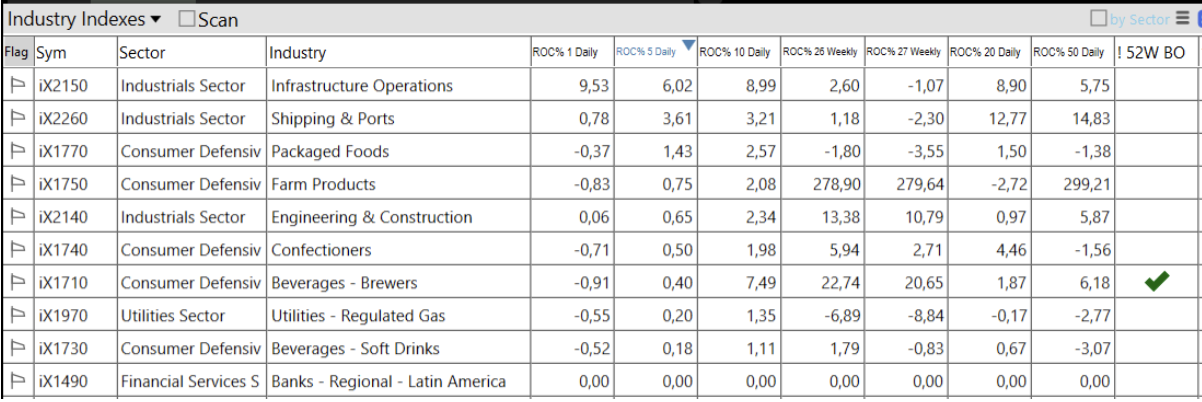Mark the iX1740 Confectioners row flag
1202x402 pixels.
[17, 250]
